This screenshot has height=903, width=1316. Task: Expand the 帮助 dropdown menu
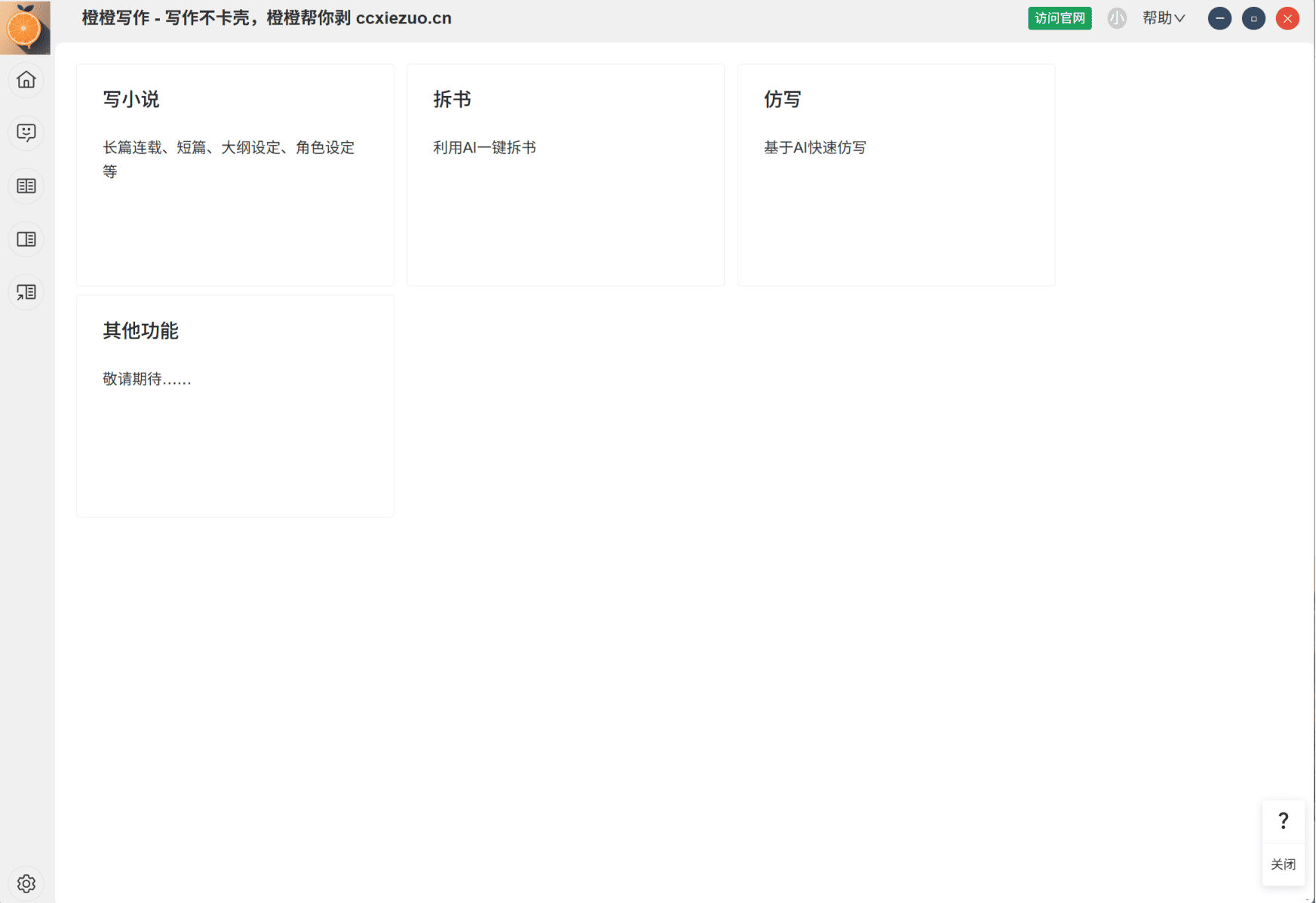pyautogui.click(x=1163, y=18)
